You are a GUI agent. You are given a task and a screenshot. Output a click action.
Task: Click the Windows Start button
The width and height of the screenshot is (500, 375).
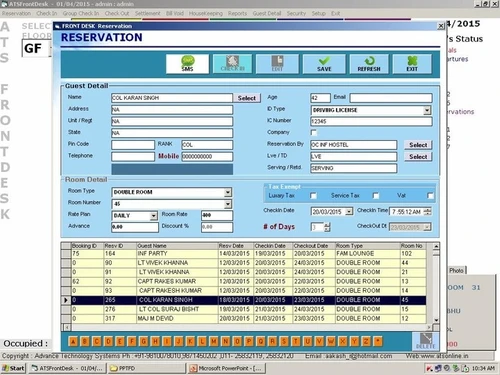click(x=13, y=368)
